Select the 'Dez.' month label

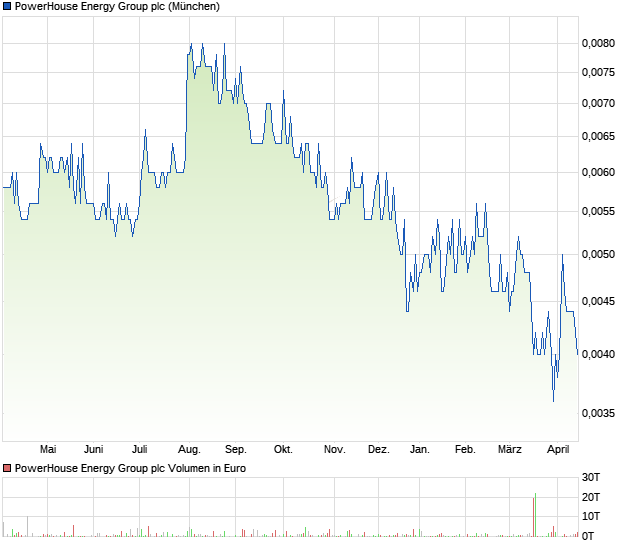[379, 450]
